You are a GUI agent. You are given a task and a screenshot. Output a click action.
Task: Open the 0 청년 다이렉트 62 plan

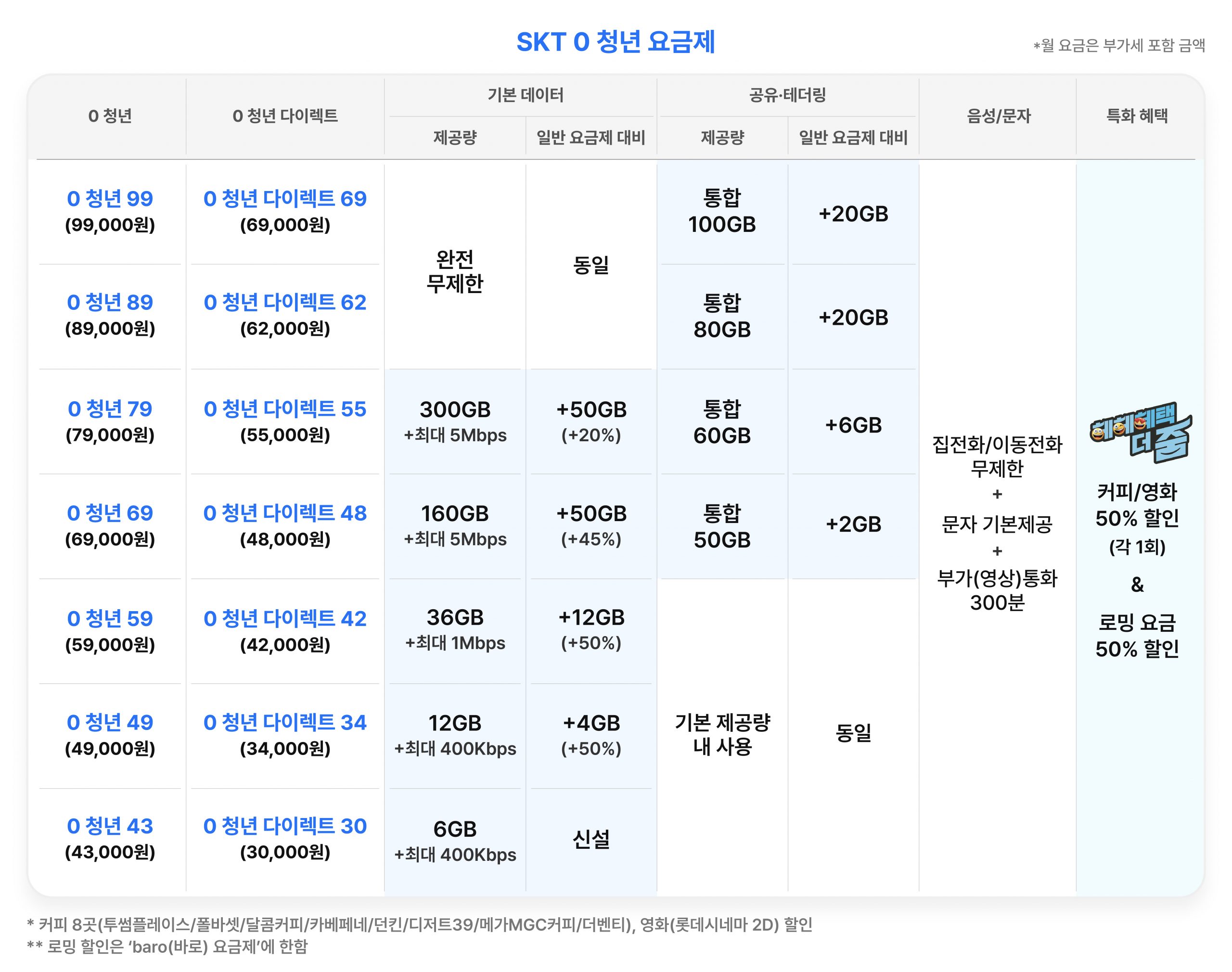tap(284, 302)
